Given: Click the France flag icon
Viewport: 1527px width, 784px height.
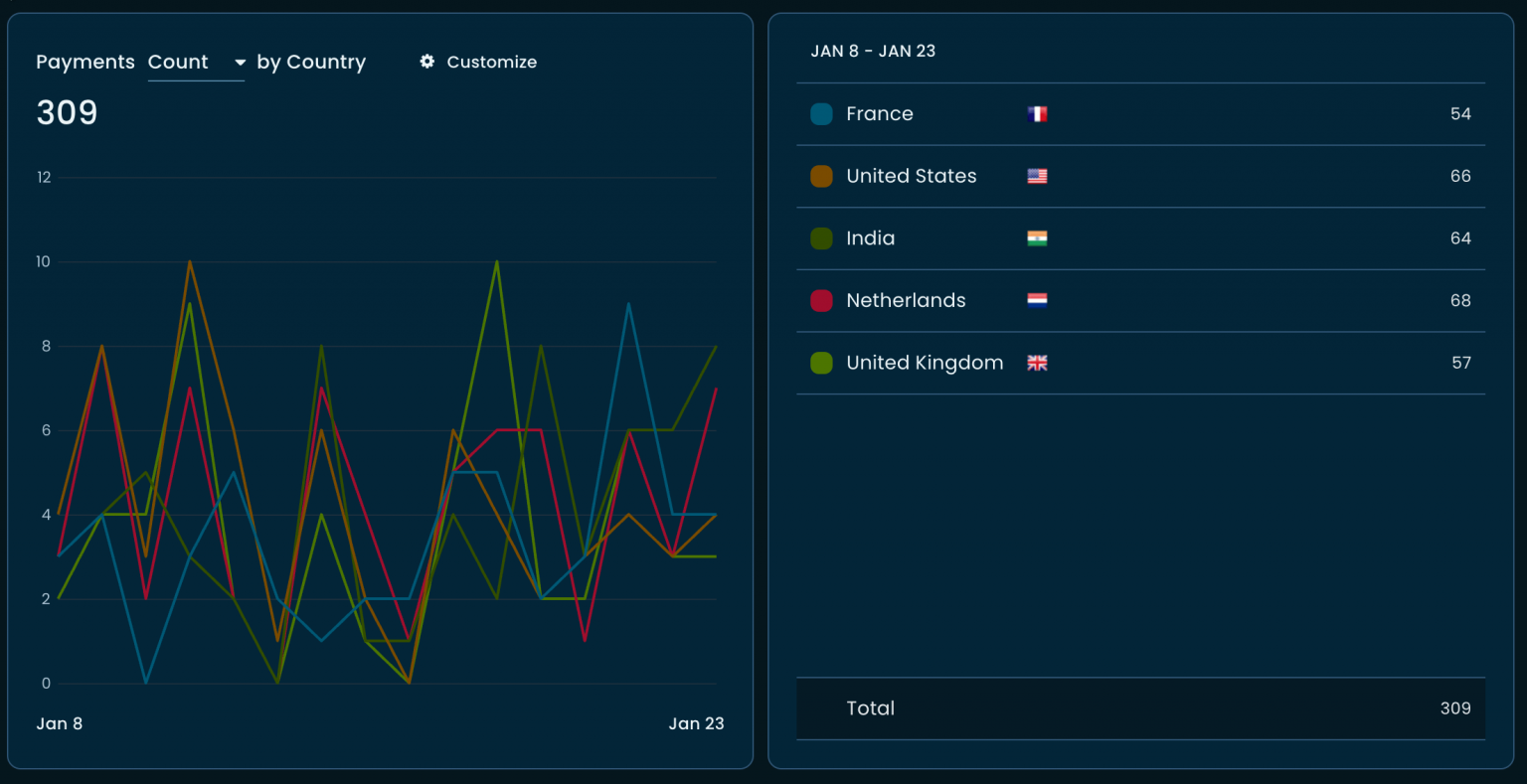Looking at the screenshot, I should pyautogui.click(x=1038, y=113).
